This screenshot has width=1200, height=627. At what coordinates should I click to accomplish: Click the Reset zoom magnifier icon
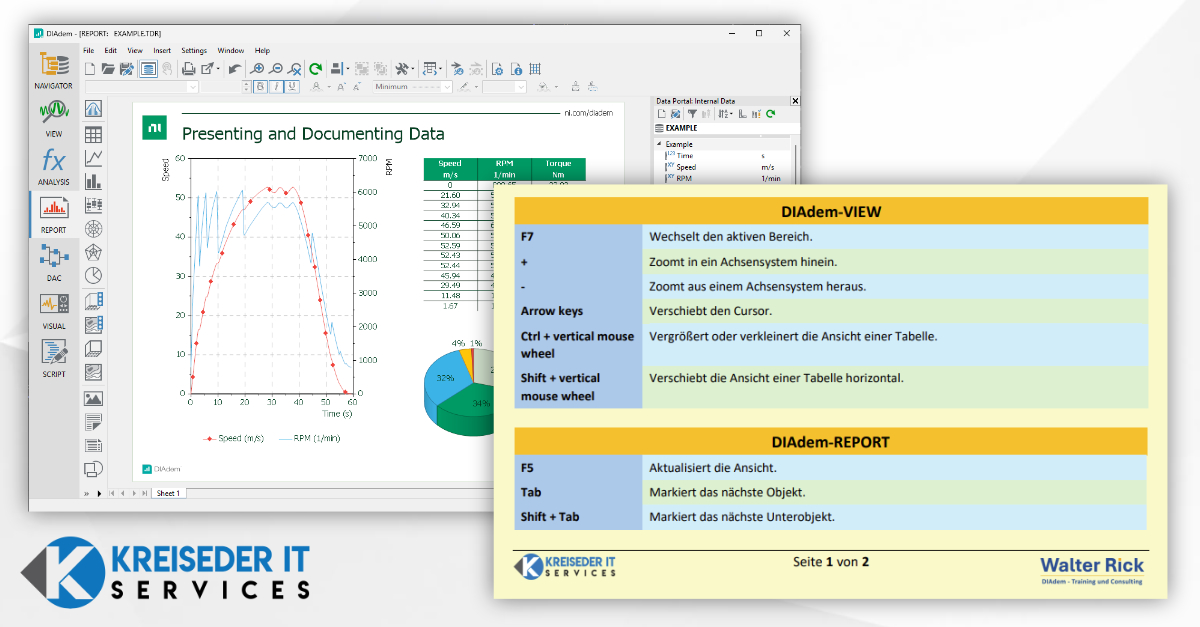(295, 69)
